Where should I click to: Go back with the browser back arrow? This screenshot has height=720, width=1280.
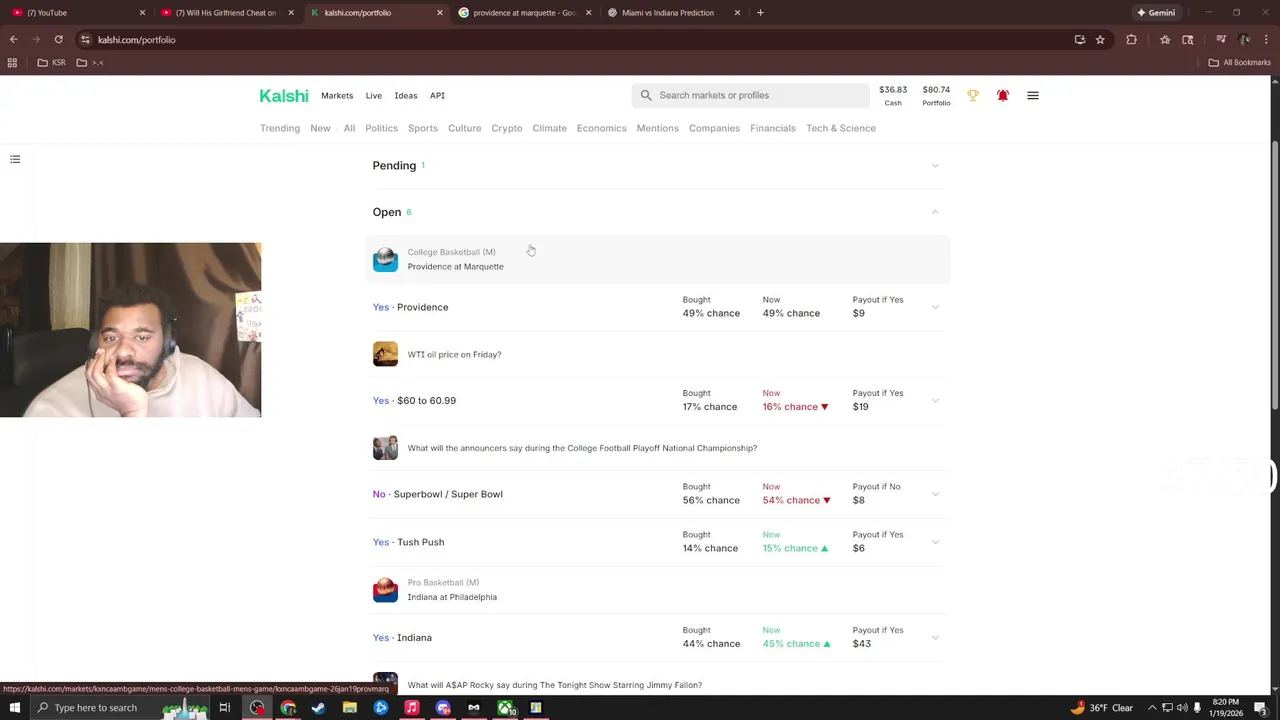pyautogui.click(x=13, y=40)
